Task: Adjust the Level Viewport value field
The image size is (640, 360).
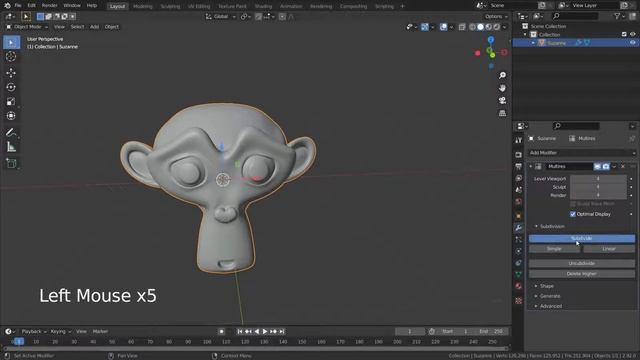Action: click(598, 179)
